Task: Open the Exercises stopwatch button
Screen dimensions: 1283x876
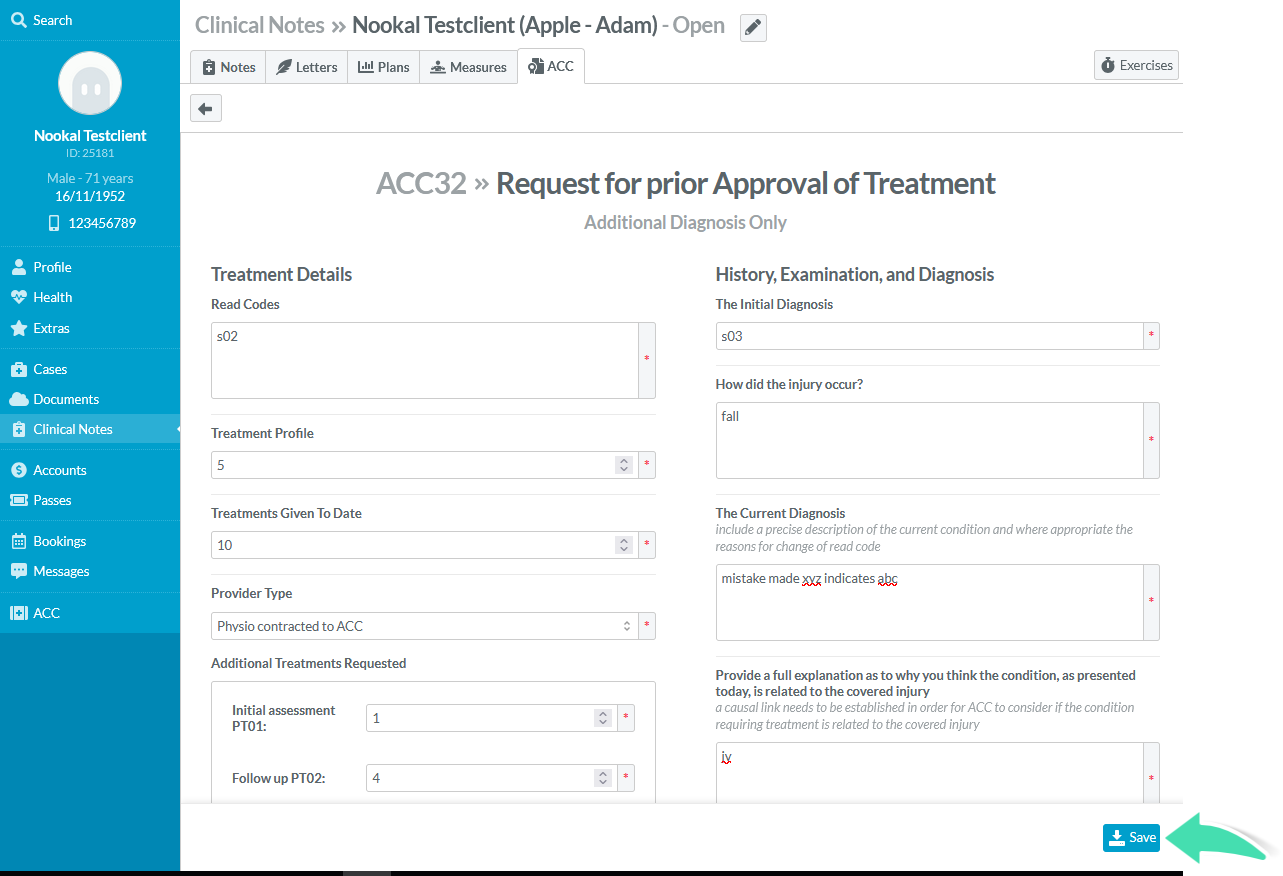Action: pyautogui.click(x=1136, y=65)
